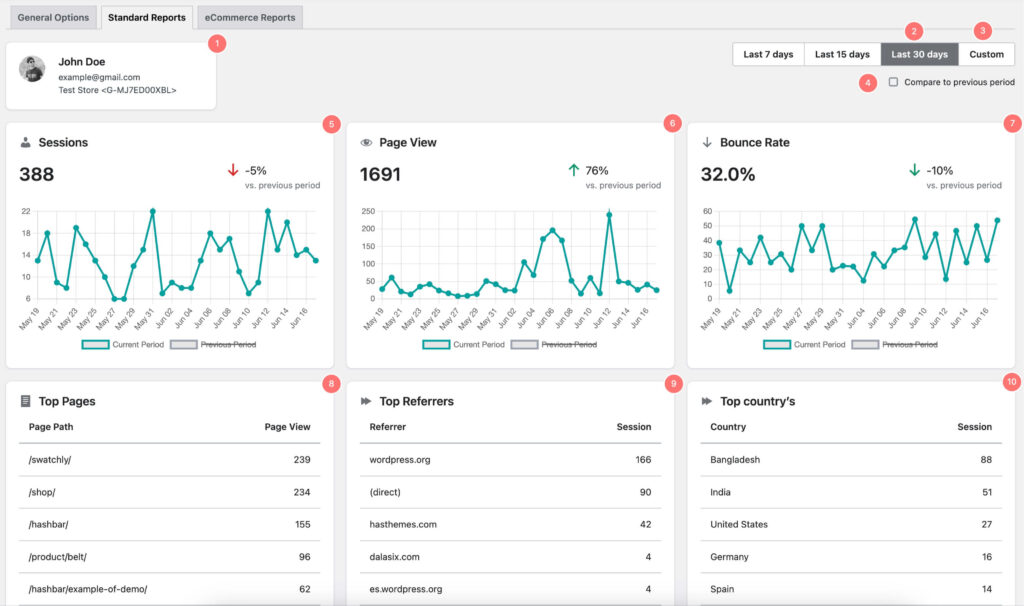This screenshot has height=606, width=1024.
Task: Click the Page View eye icon
Action: tap(366, 143)
